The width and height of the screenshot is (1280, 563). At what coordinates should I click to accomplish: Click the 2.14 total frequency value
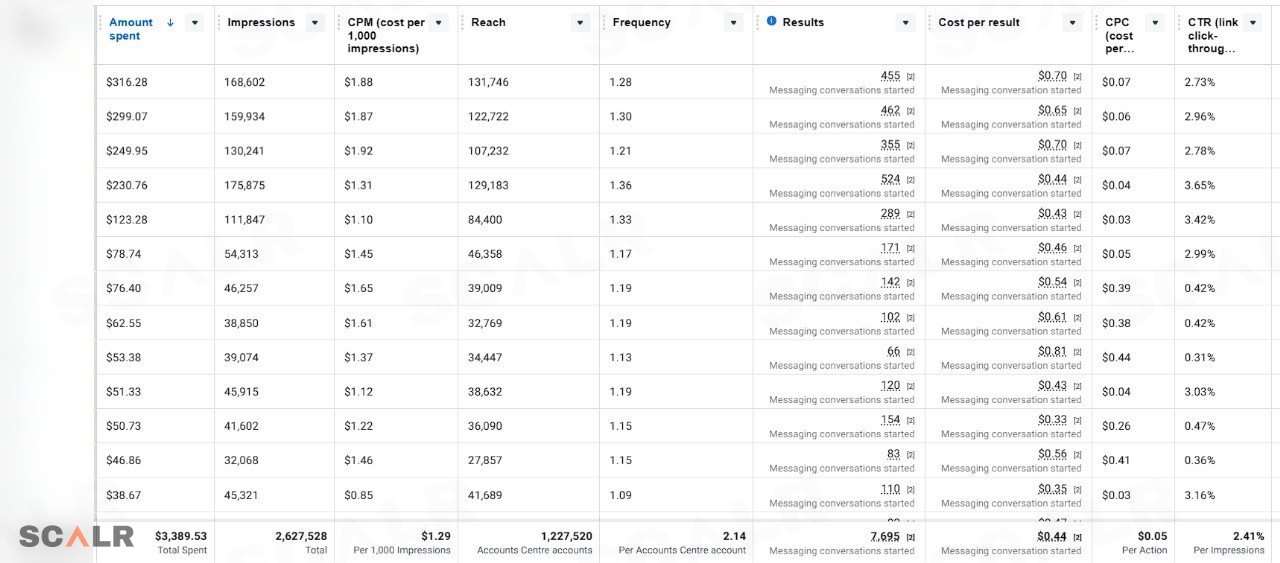tap(734, 536)
